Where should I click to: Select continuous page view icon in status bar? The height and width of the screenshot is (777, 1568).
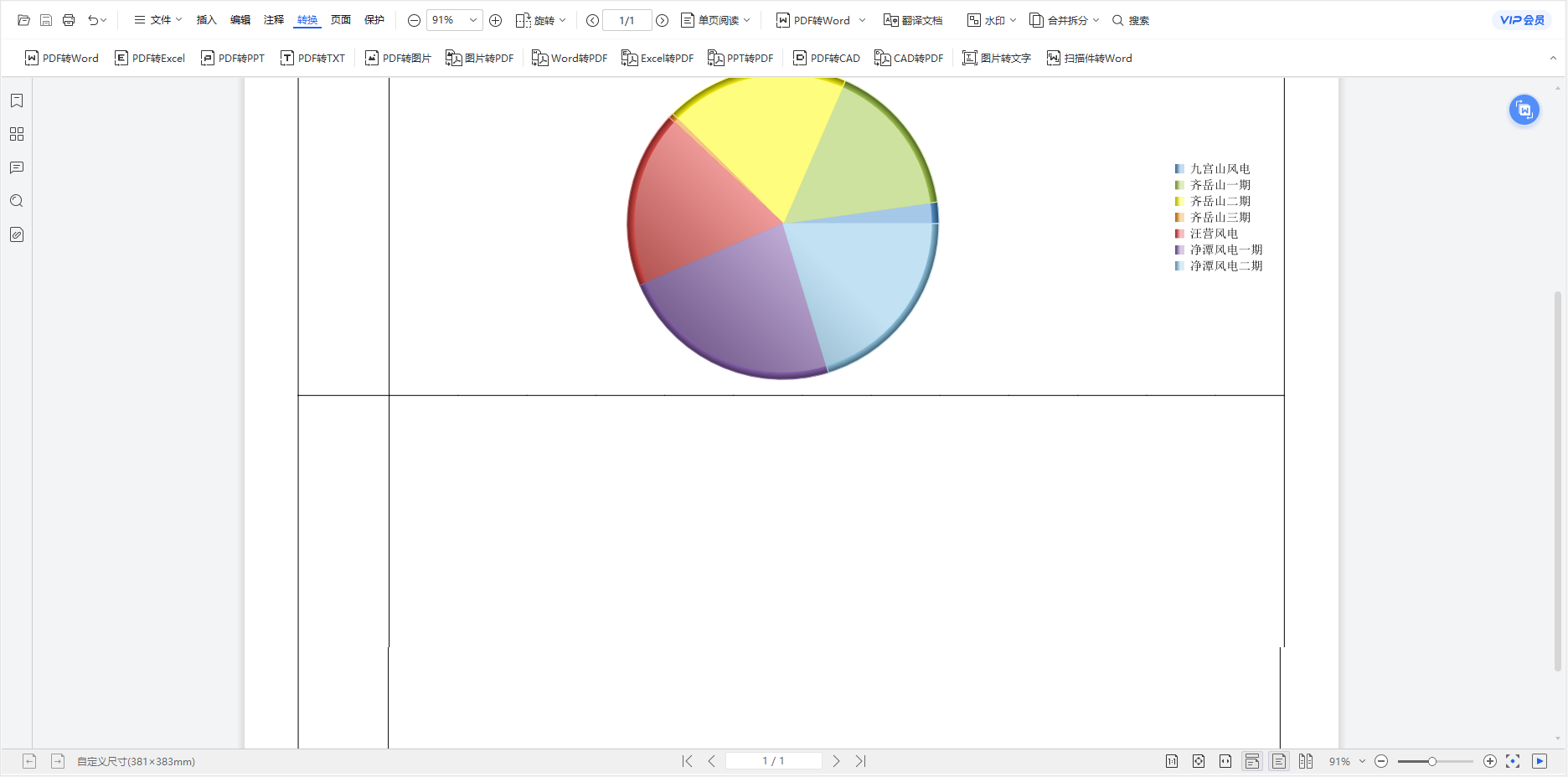pyautogui.click(x=1252, y=761)
